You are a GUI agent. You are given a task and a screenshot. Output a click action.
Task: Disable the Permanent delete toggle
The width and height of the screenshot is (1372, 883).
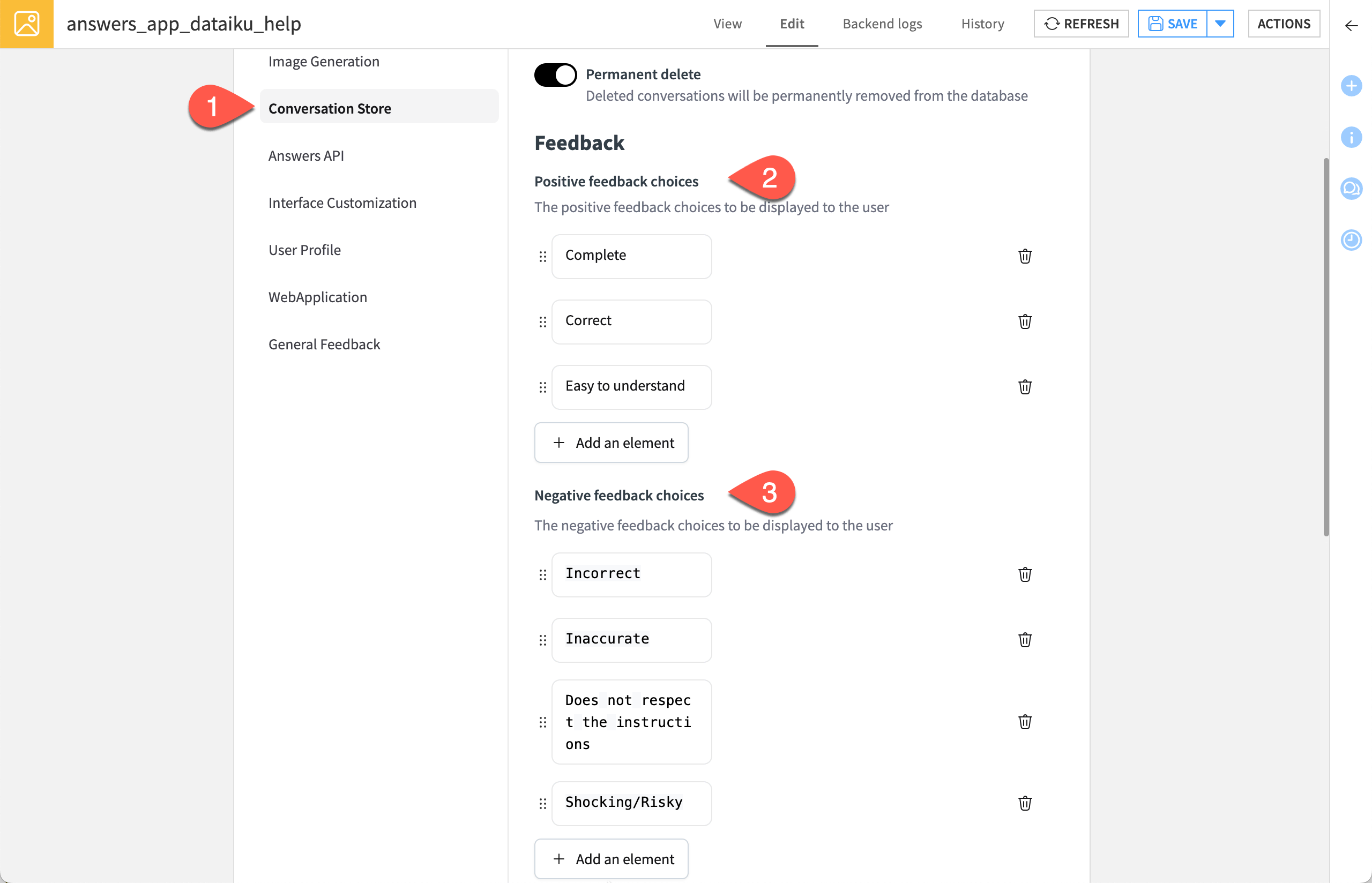click(555, 74)
